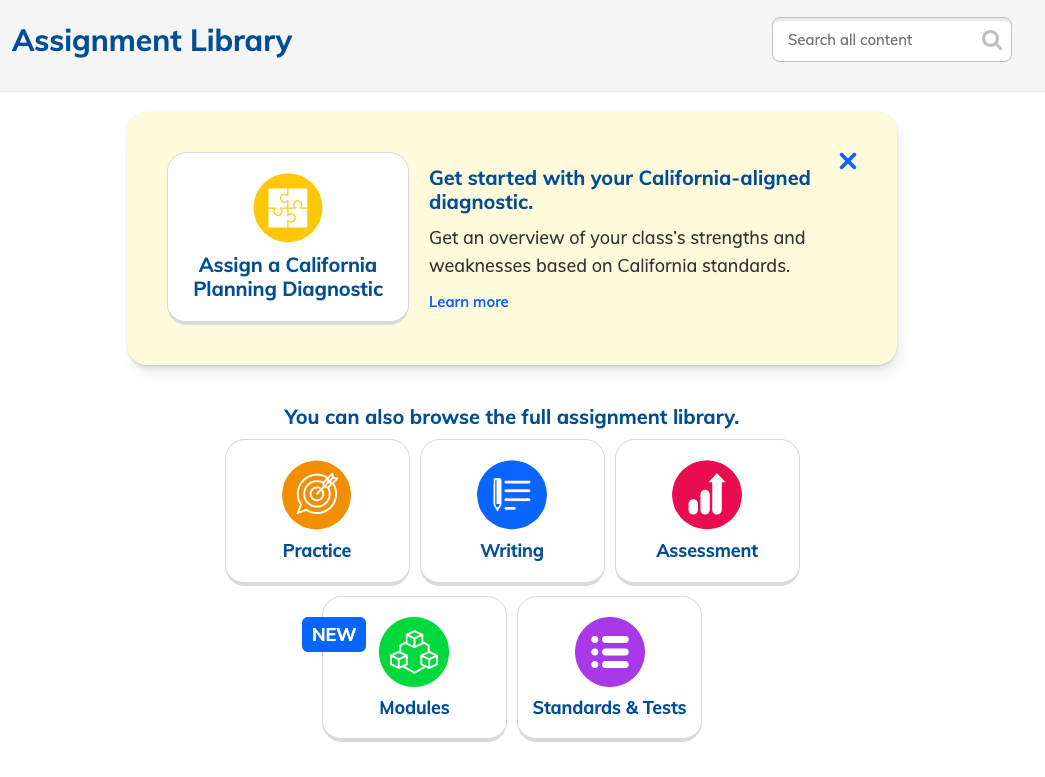Open the Standards & Tests category

[609, 668]
